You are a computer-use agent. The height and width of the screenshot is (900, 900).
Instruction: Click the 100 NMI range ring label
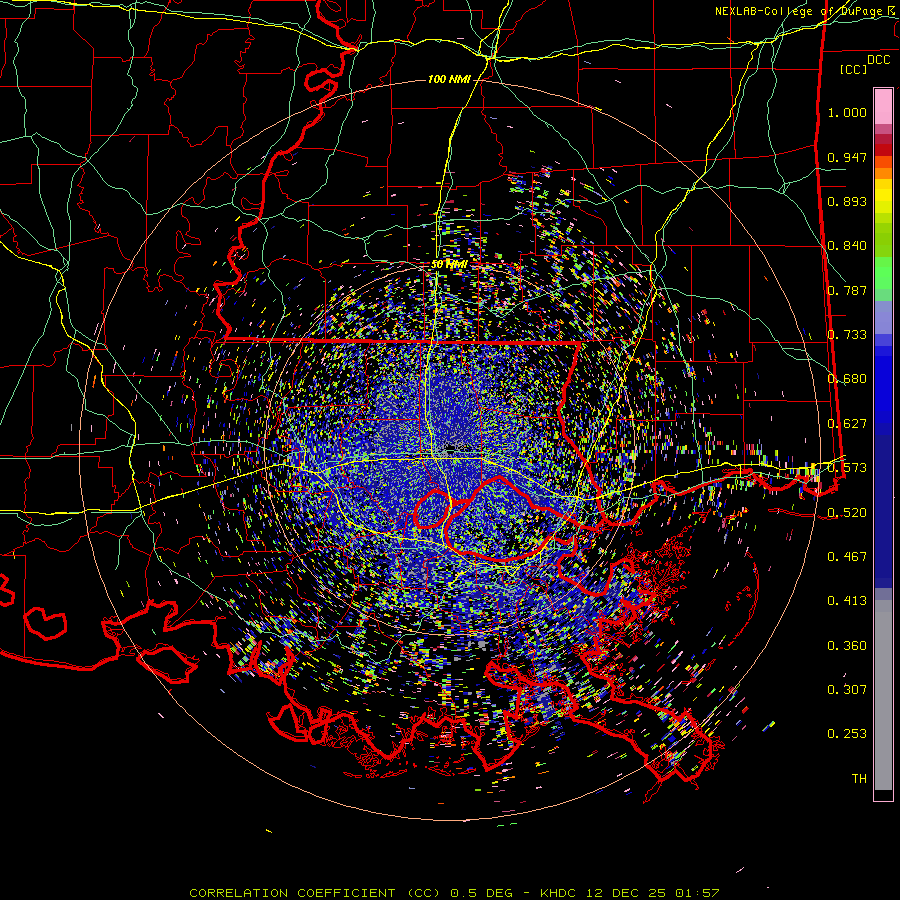(x=449, y=79)
